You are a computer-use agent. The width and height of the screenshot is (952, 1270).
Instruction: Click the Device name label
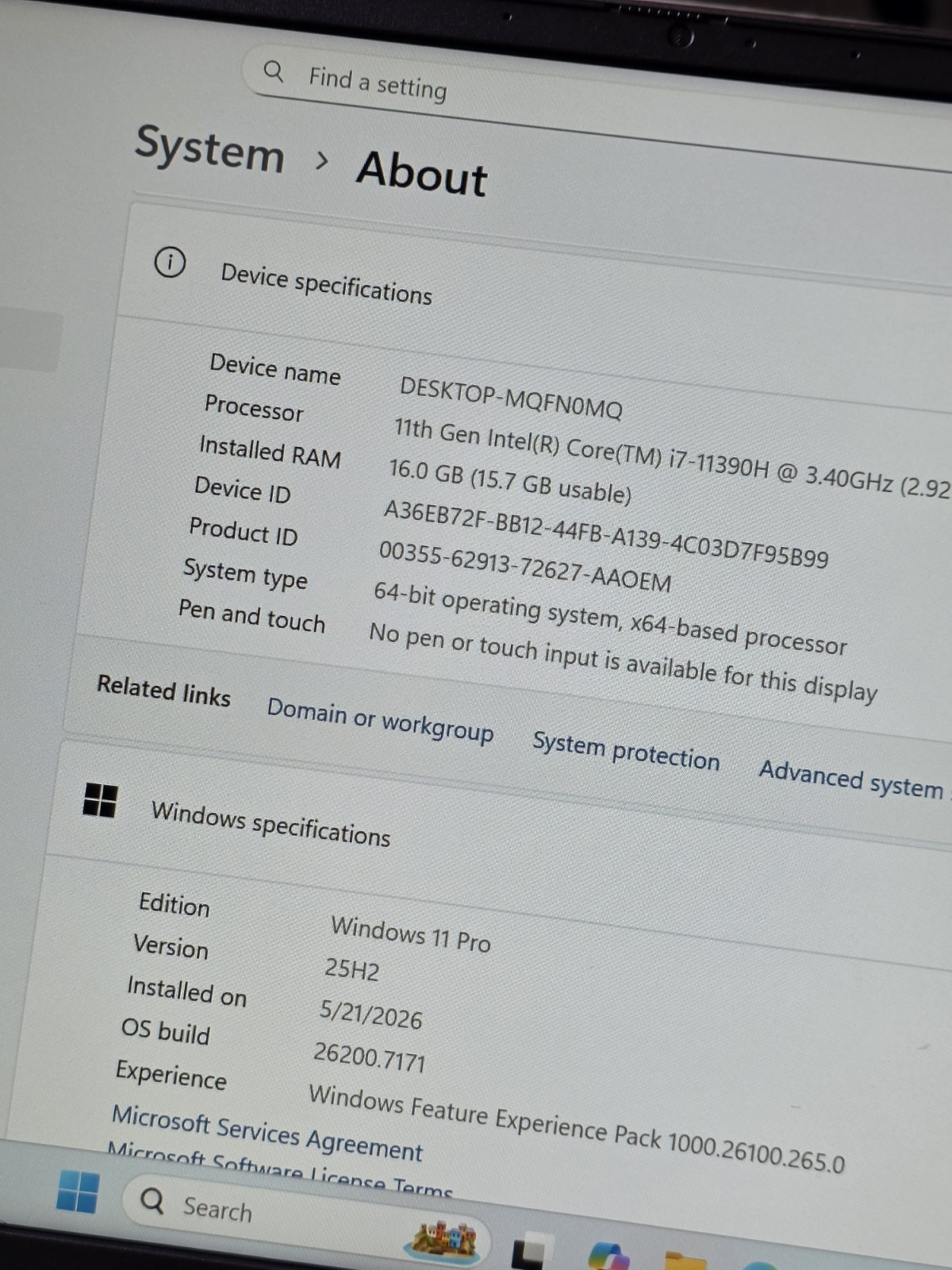275,369
